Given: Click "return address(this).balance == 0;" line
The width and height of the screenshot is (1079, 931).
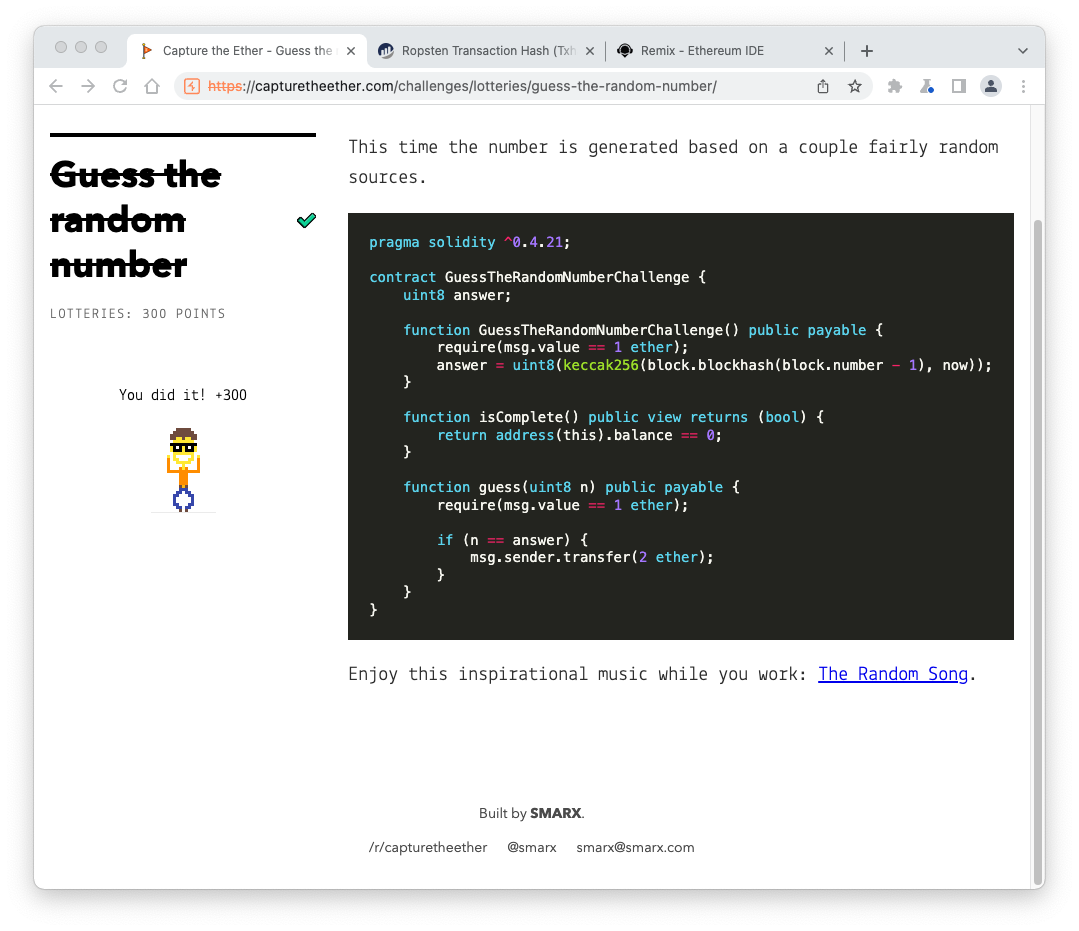Looking at the screenshot, I should (579, 436).
